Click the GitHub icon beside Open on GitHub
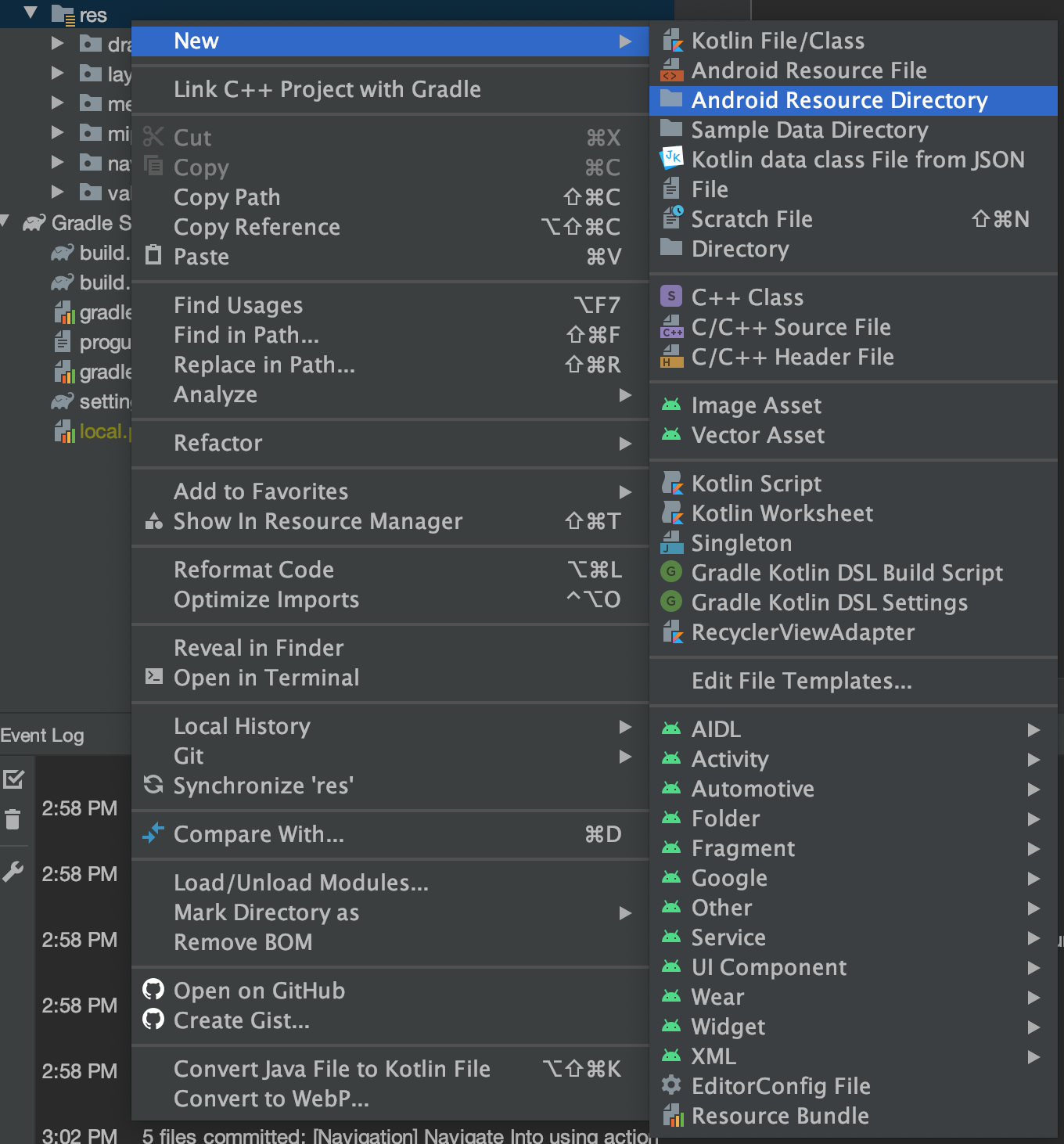1064x1144 pixels. pos(153,990)
